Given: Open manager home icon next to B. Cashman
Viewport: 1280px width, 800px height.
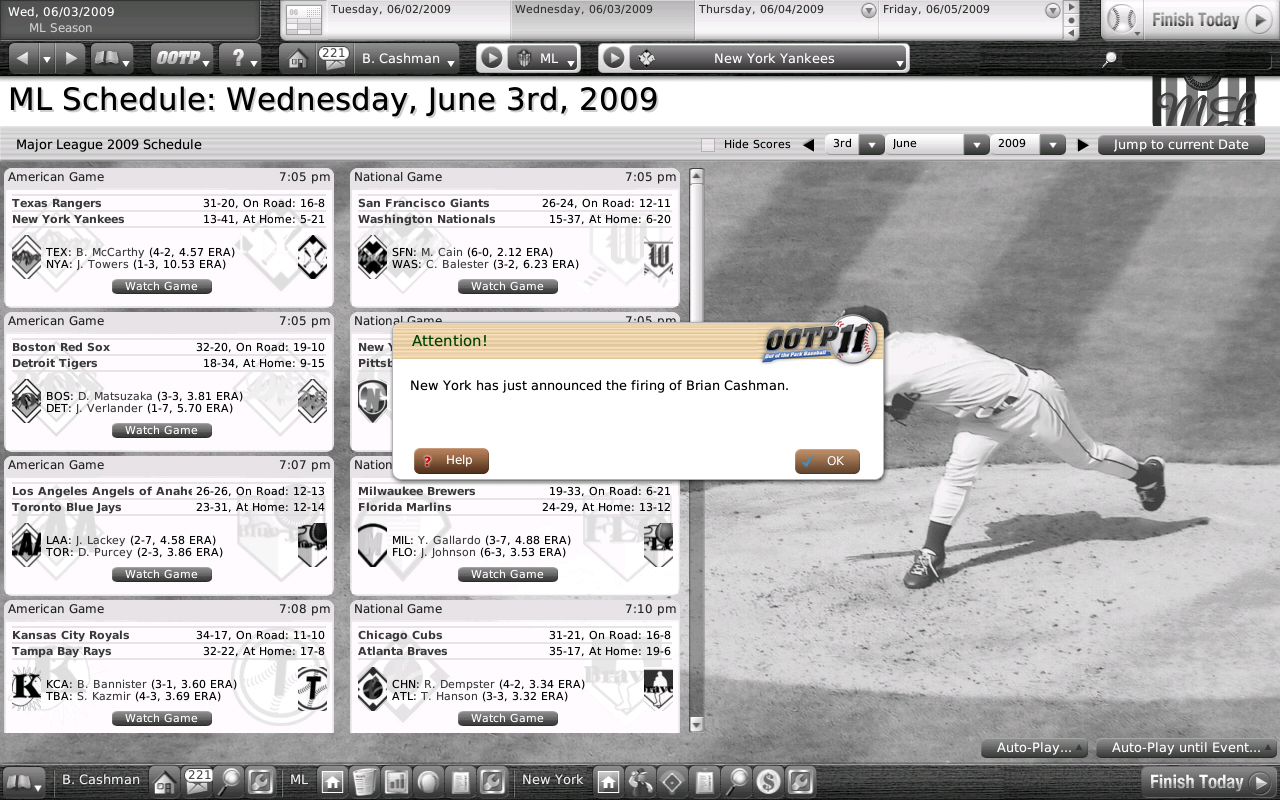Looking at the screenshot, I should pos(164,781).
